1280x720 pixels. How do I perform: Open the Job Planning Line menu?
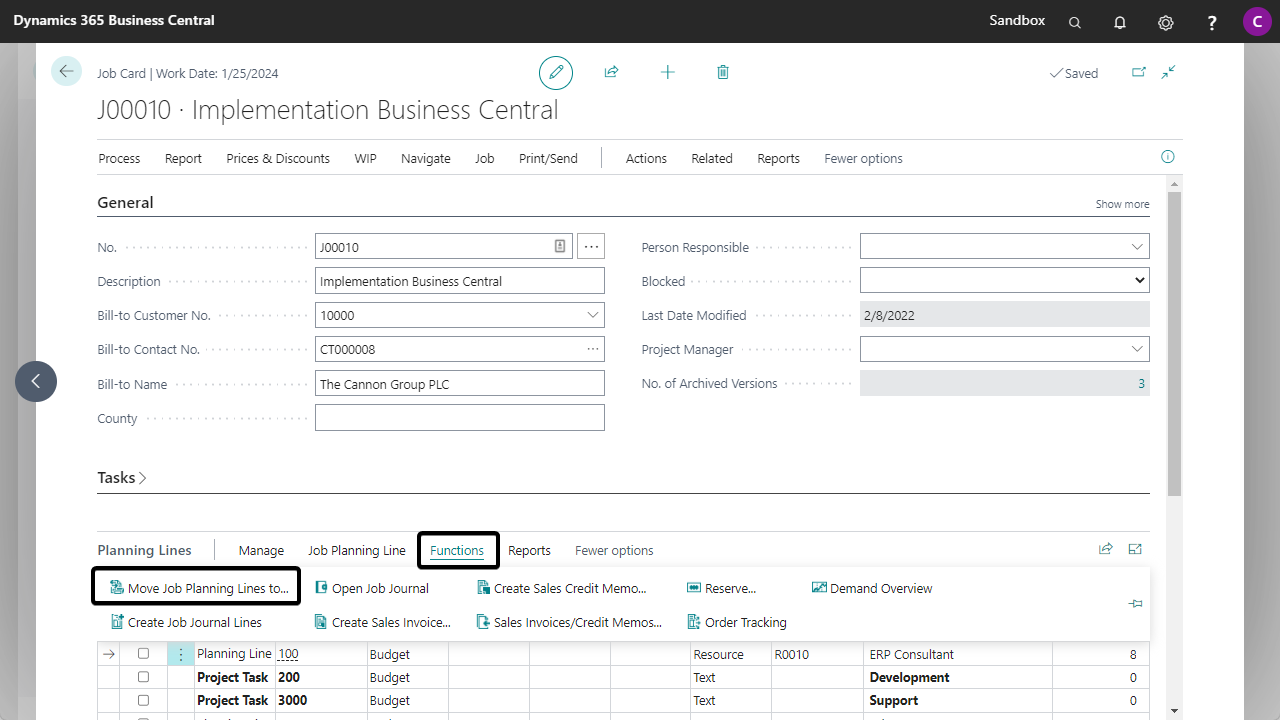pos(356,550)
